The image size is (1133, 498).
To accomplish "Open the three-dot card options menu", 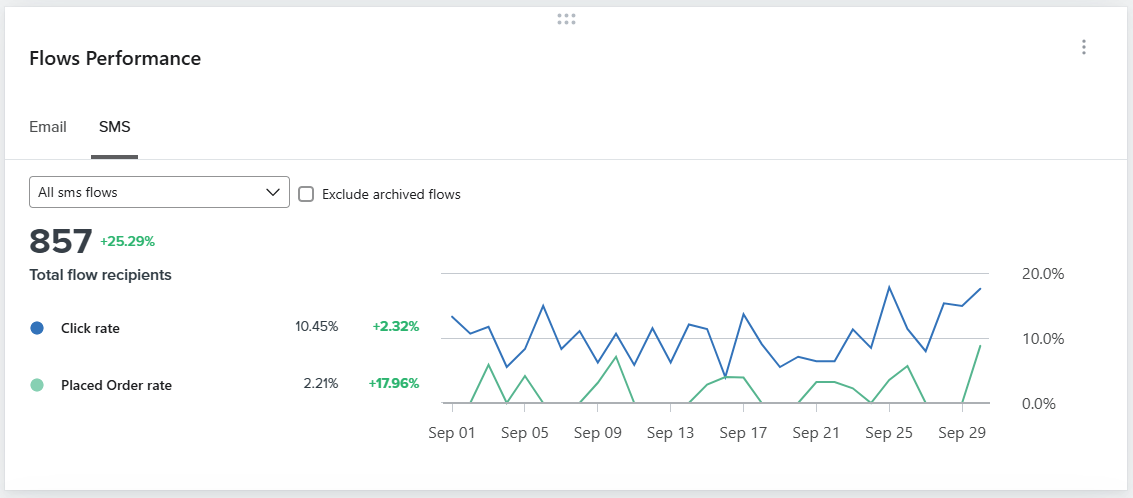I will pos(1083,47).
